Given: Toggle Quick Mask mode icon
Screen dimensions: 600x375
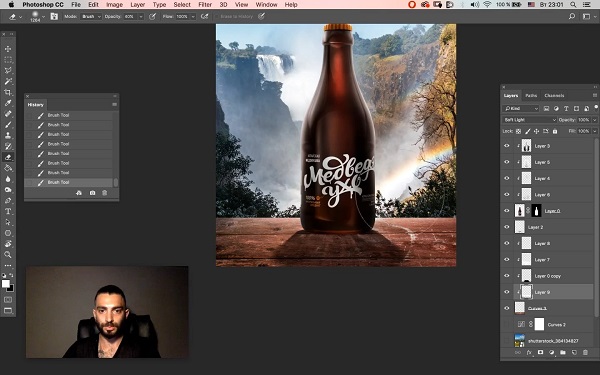Looking at the screenshot, I should click(x=8, y=300).
